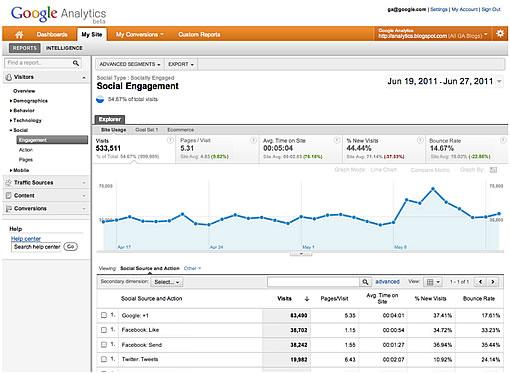Image resolution: width=510 pixels, height=374 pixels.
Task: Switch to the Intelligence tab
Action: point(64,48)
